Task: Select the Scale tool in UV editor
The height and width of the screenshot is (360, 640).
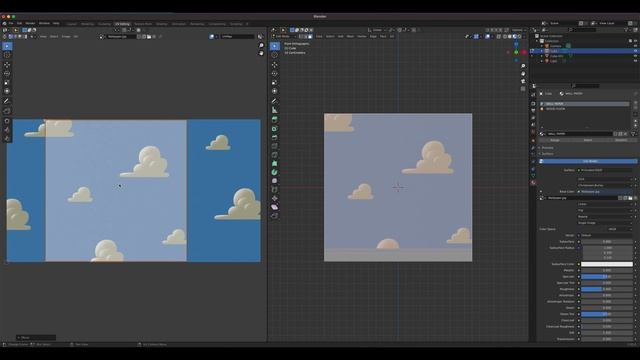Action: (7, 82)
